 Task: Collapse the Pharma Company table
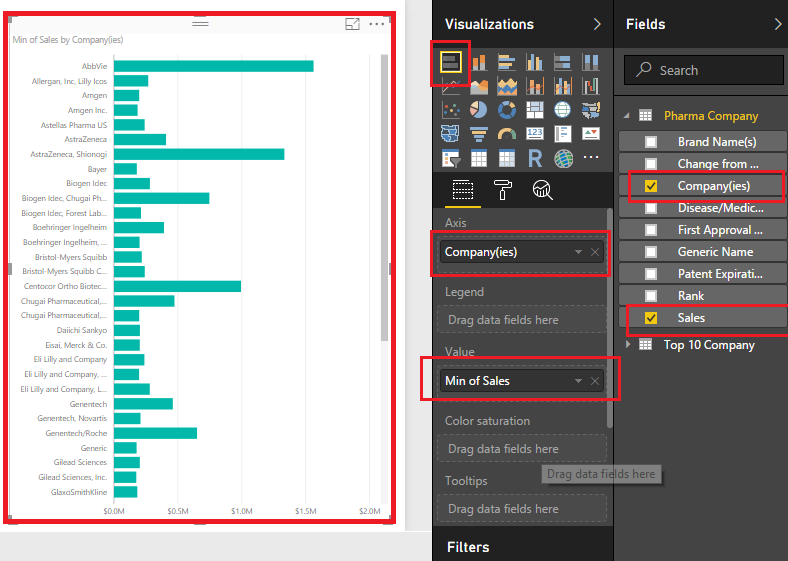[627, 116]
